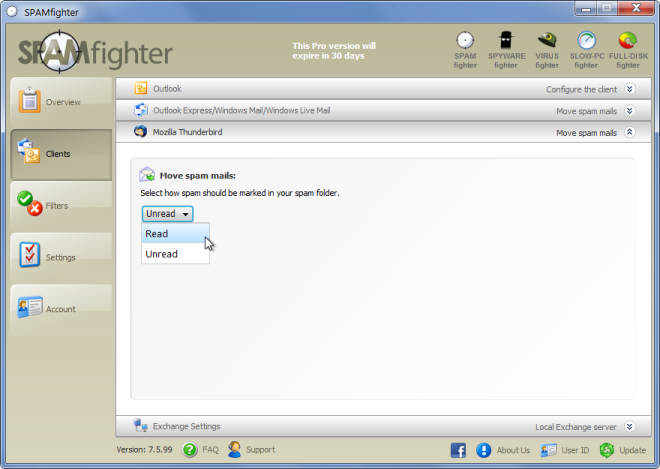
Task: Open SLOW-PC fighter product icon
Action: coord(586,50)
